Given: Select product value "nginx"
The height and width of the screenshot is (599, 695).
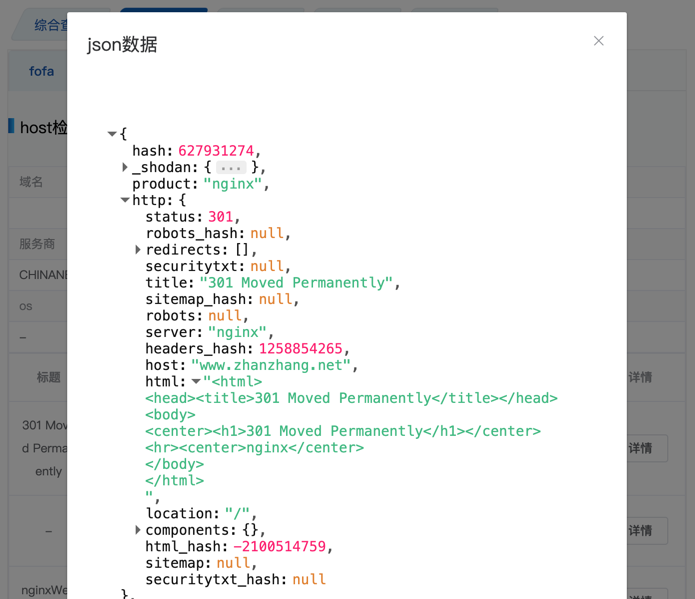Looking at the screenshot, I should pyautogui.click(x=233, y=184).
